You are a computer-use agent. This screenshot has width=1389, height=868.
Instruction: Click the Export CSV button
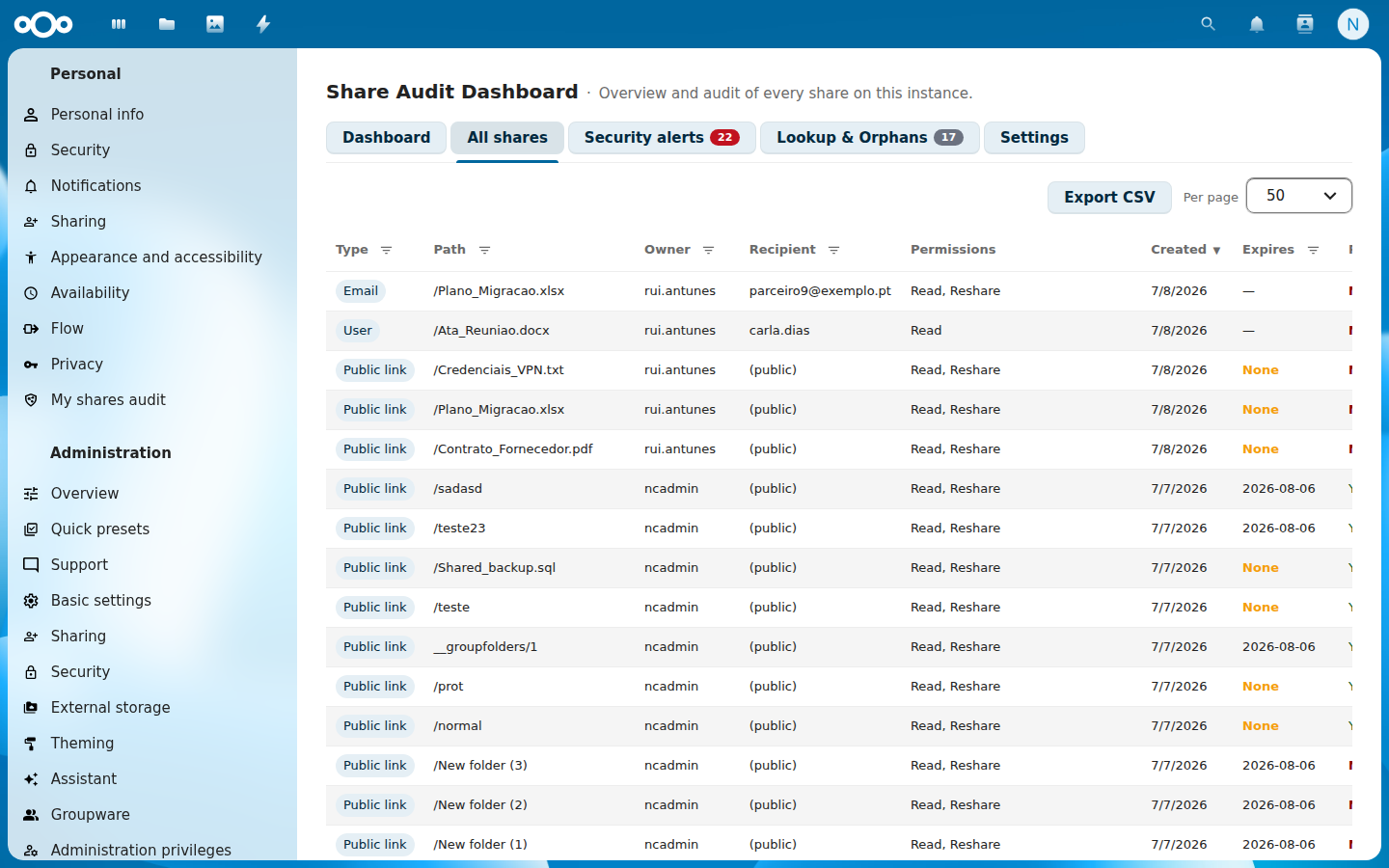[x=1109, y=197]
